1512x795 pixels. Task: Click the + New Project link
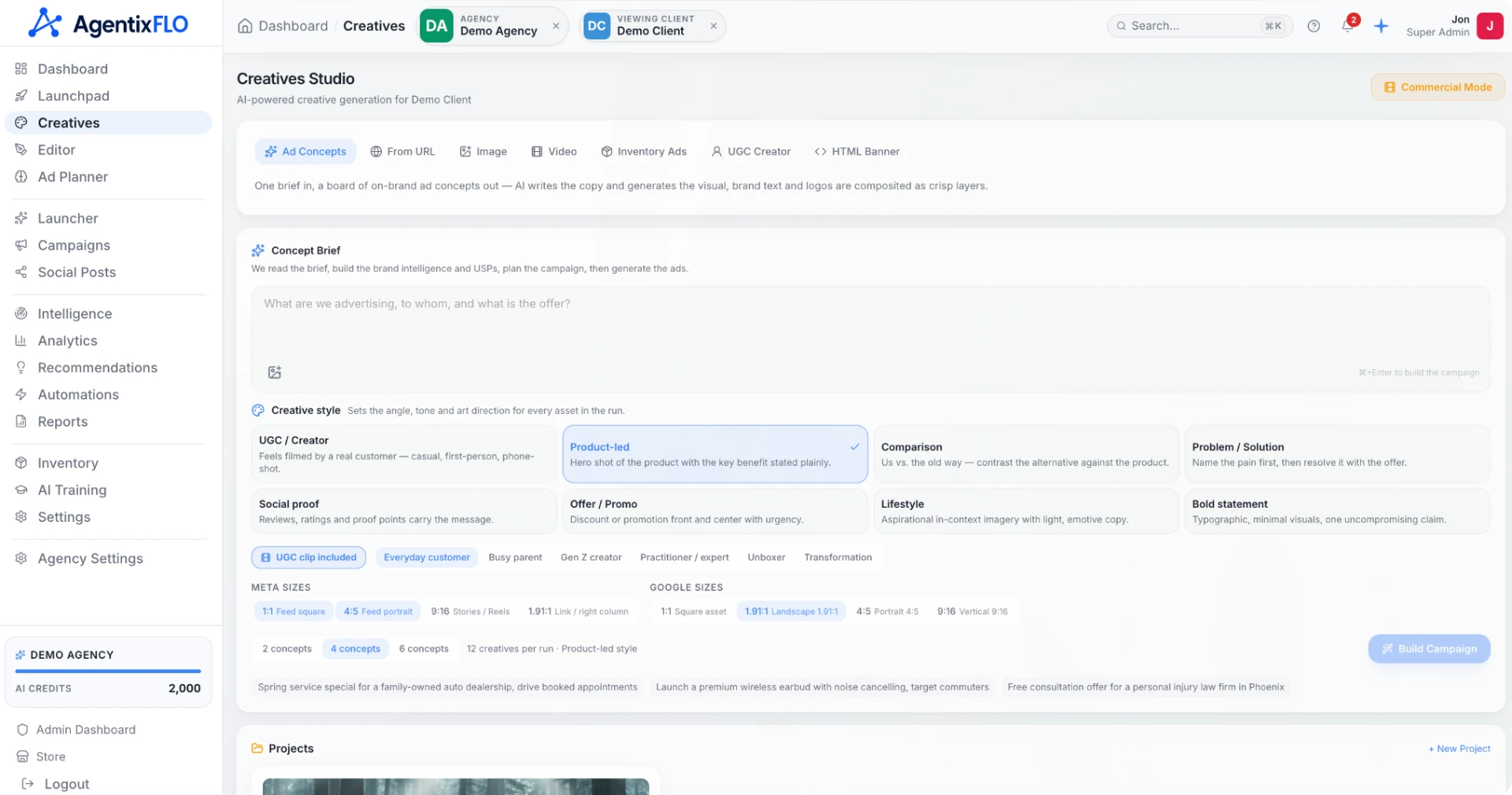[1459, 749]
